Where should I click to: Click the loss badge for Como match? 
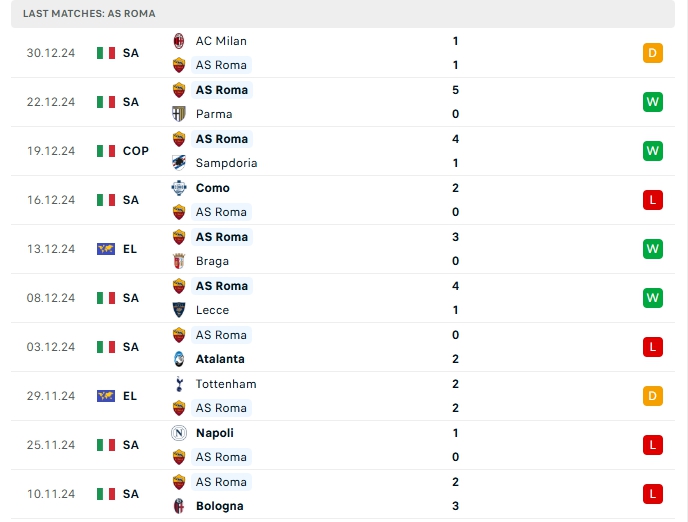point(653,200)
